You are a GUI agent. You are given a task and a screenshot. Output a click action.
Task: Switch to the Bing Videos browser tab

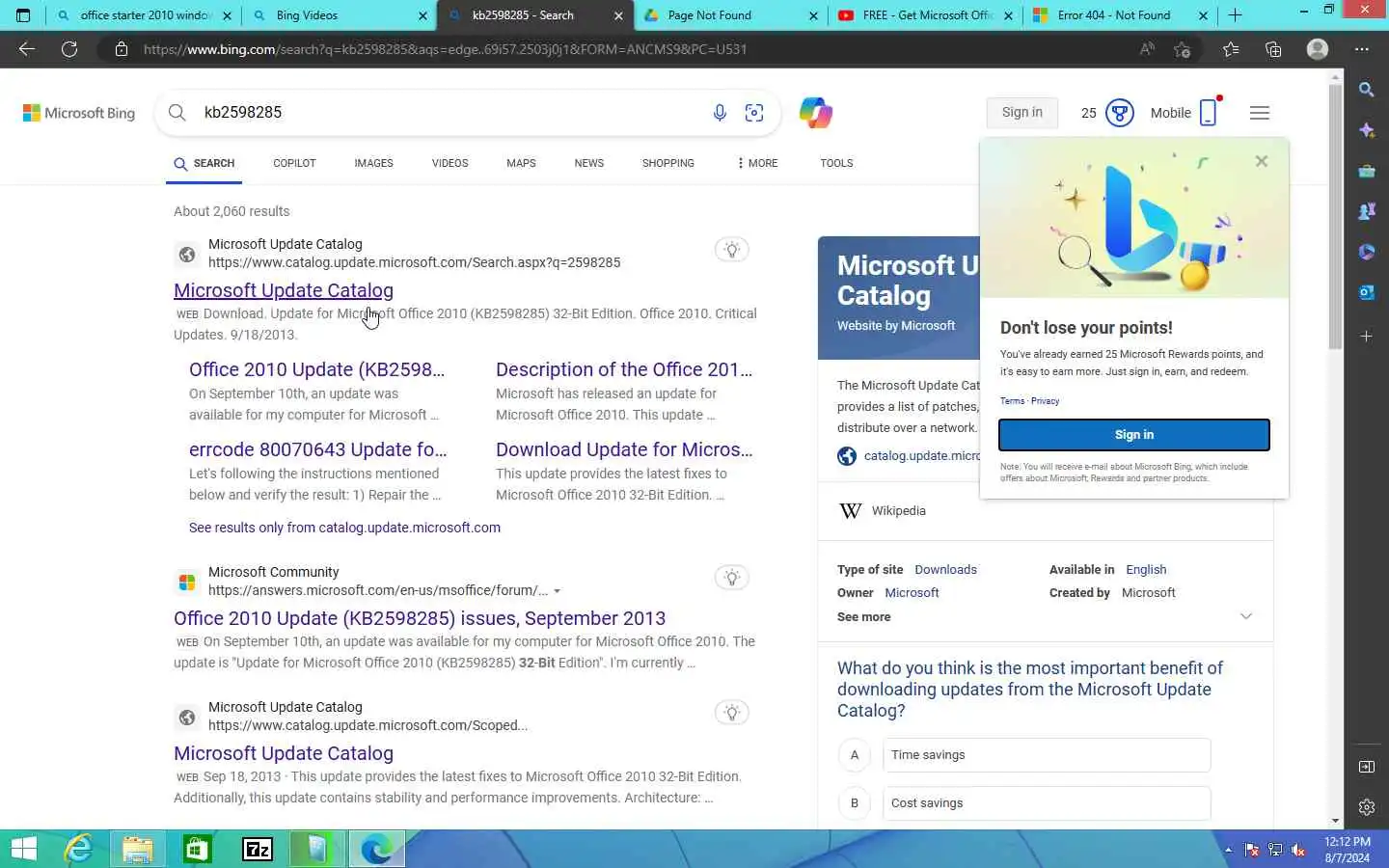[x=338, y=15]
